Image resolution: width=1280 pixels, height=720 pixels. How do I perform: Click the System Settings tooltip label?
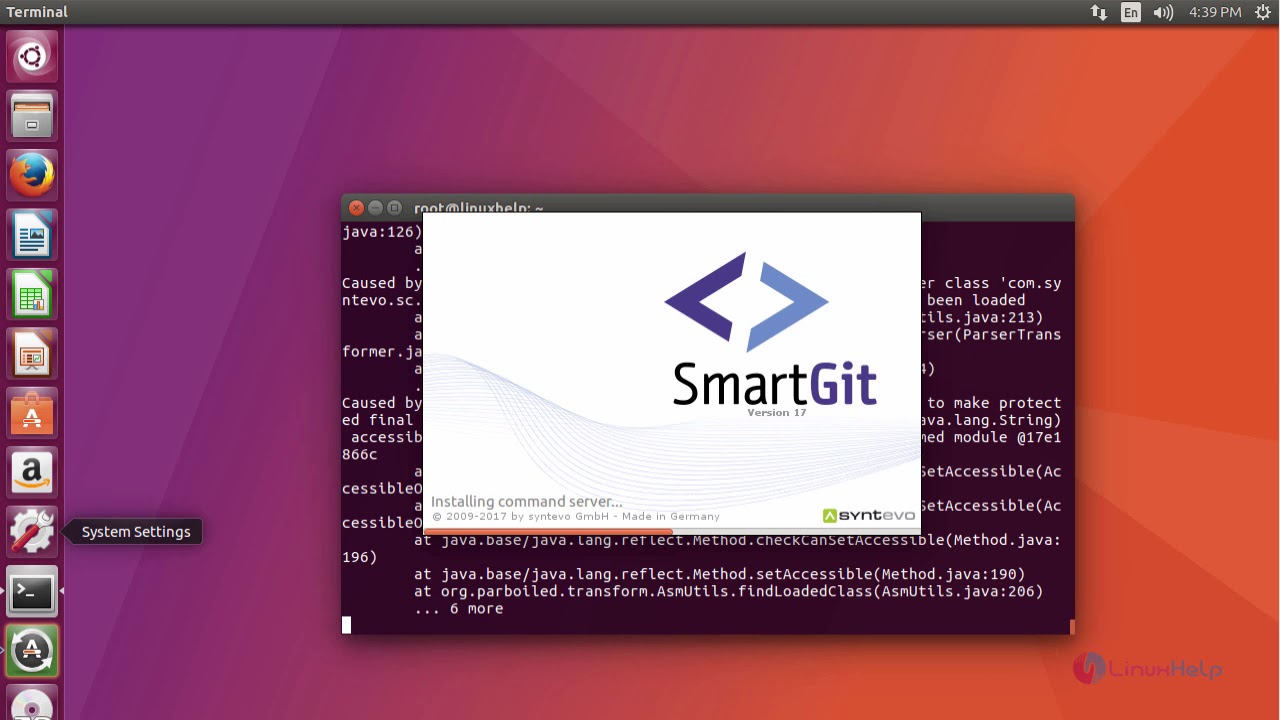point(136,532)
